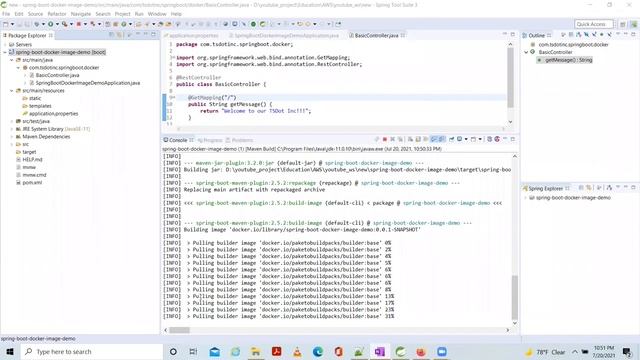This screenshot has height=360, width=640.
Task: Switch to SpringBootDockerImageDemoApplication.java editor tab
Action: click(286, 36)
